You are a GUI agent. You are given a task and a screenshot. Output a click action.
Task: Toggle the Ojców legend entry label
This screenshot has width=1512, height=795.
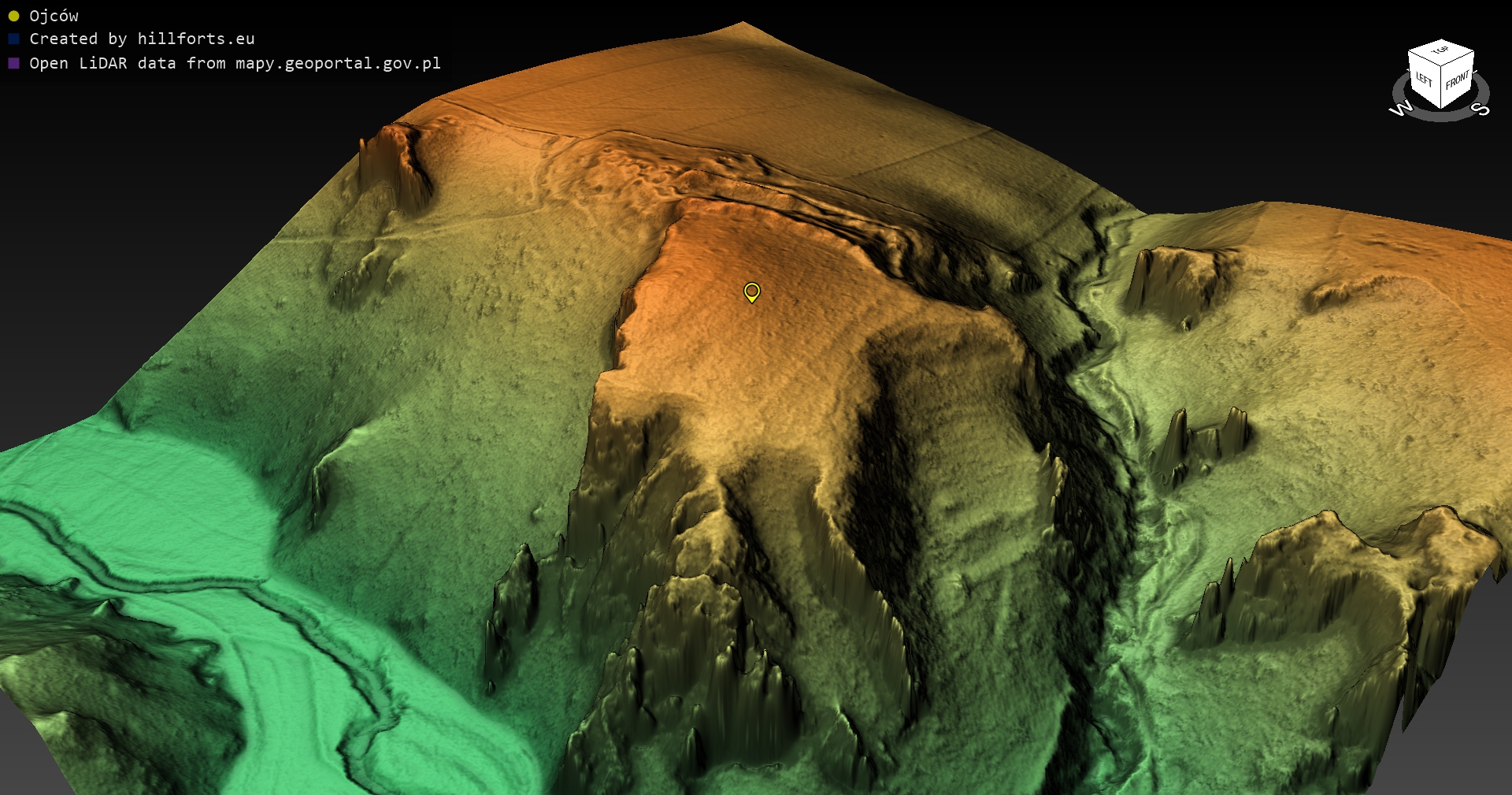(54, 16)
